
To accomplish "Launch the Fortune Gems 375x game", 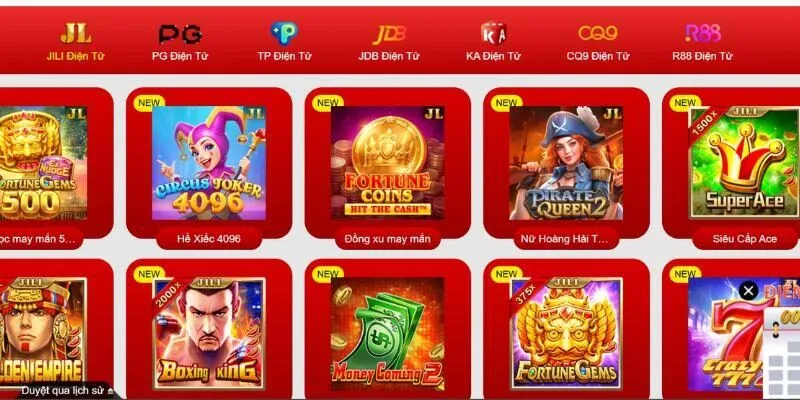I will pyautogui.click(x=566, y=334).
